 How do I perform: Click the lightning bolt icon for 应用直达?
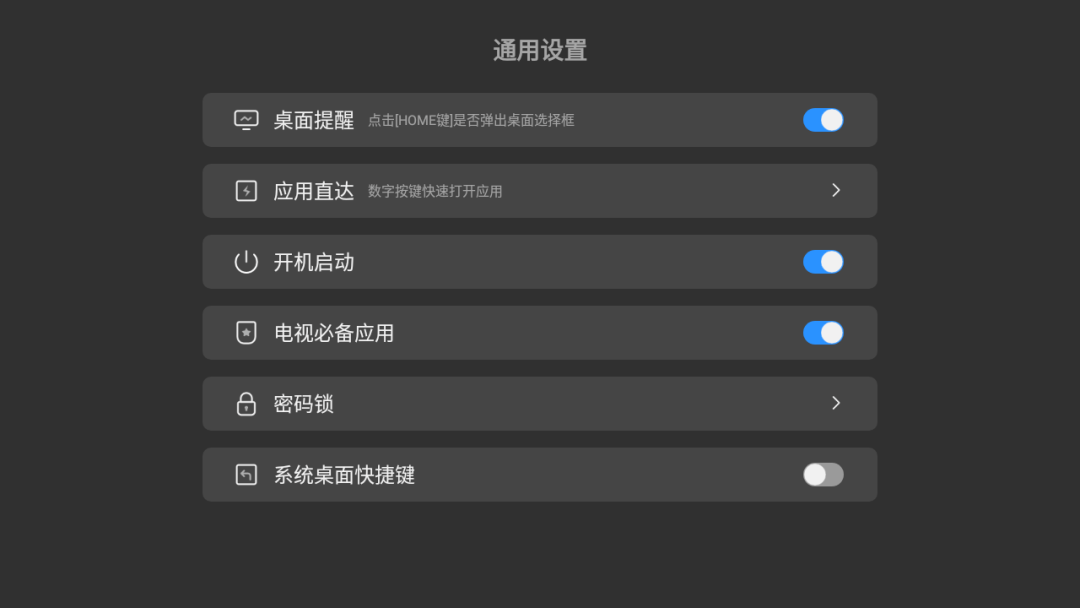point(246,191)
